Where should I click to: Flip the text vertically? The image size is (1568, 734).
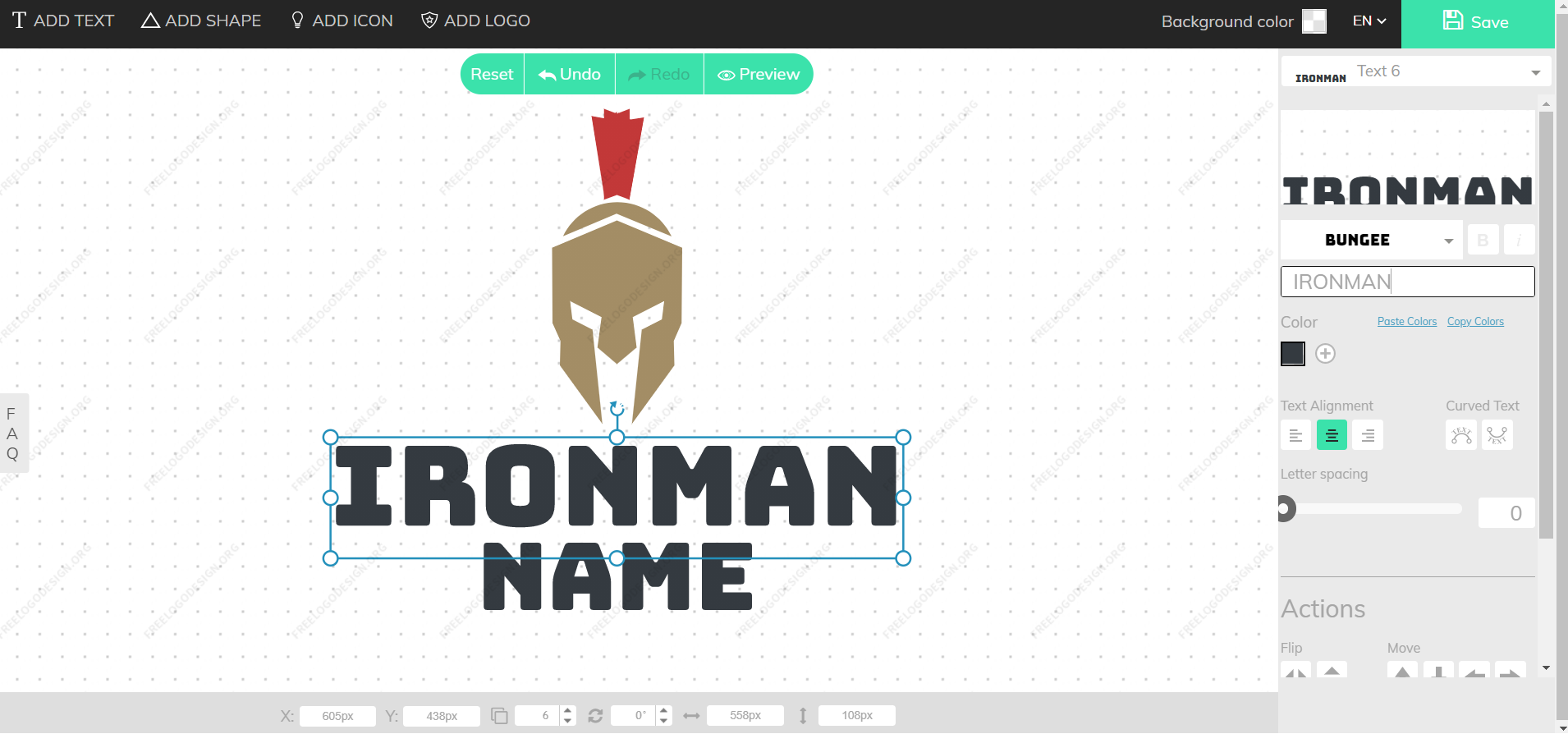(1332, 670)
